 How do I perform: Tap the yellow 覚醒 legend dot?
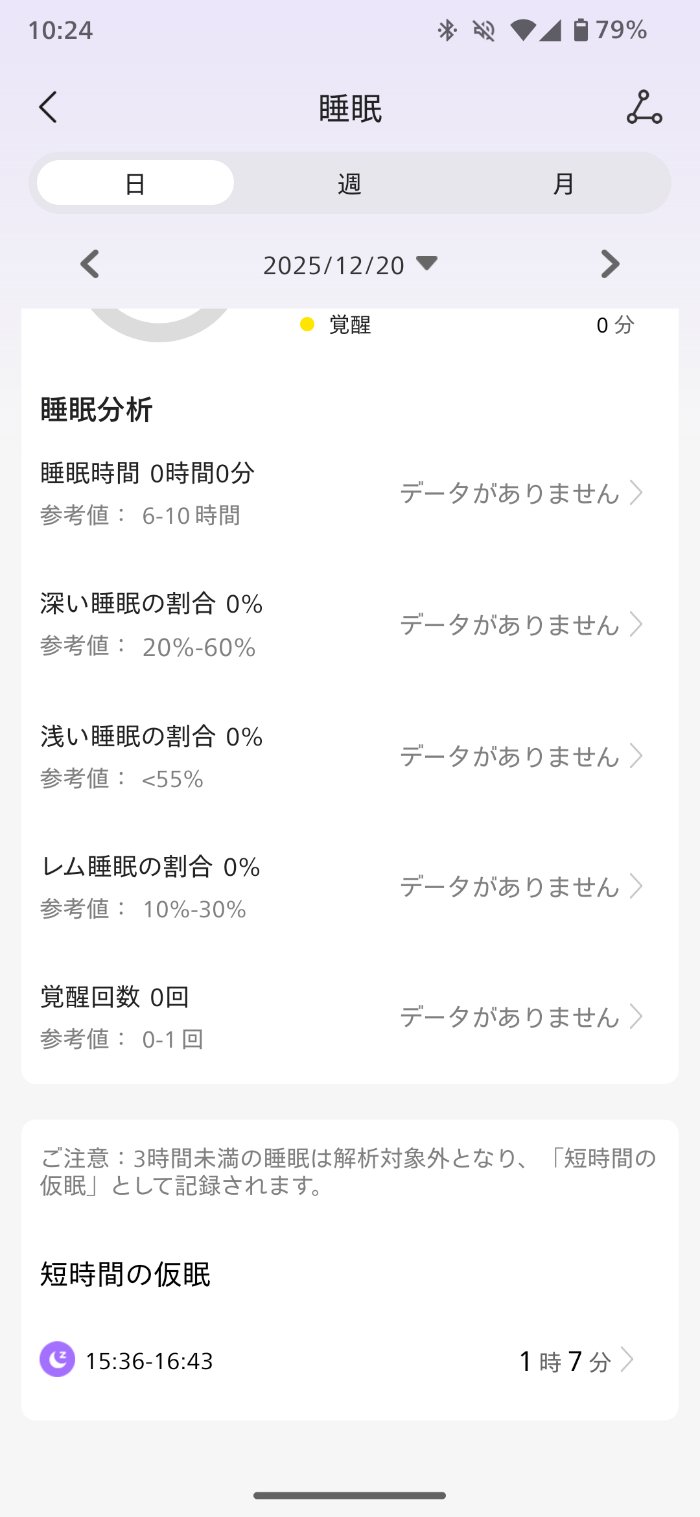point(307,324)
